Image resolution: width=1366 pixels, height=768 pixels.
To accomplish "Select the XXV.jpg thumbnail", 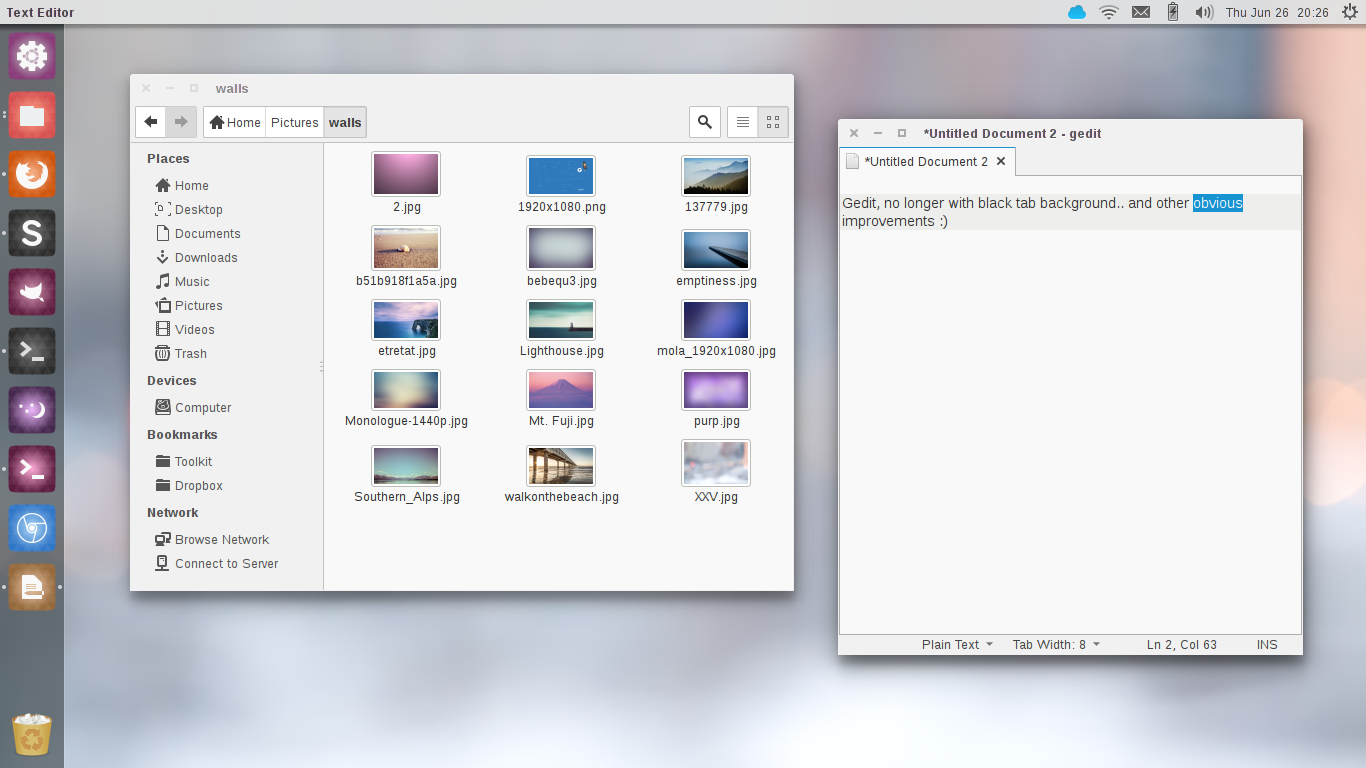I will (x=716, y=463).
